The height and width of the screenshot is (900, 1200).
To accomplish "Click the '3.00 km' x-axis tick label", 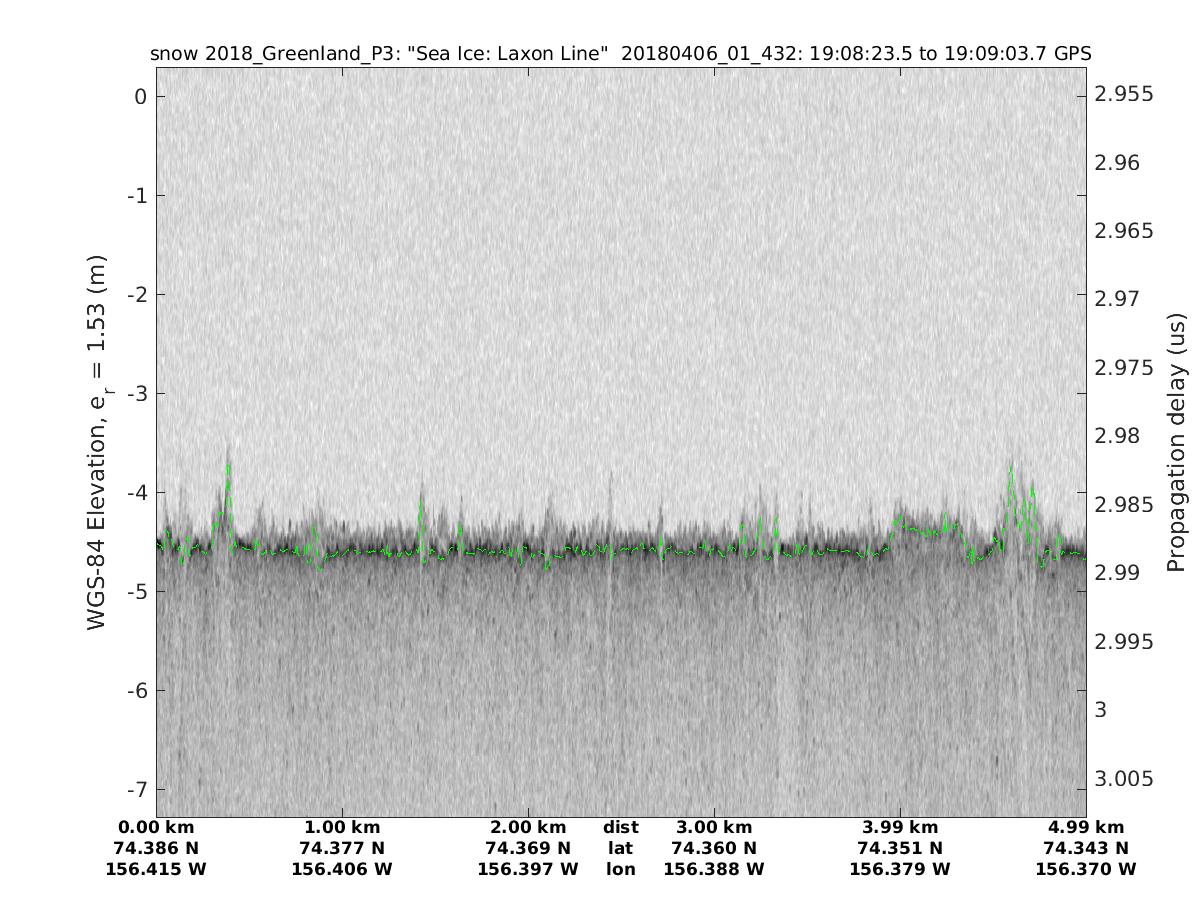I will coord(714,827).
